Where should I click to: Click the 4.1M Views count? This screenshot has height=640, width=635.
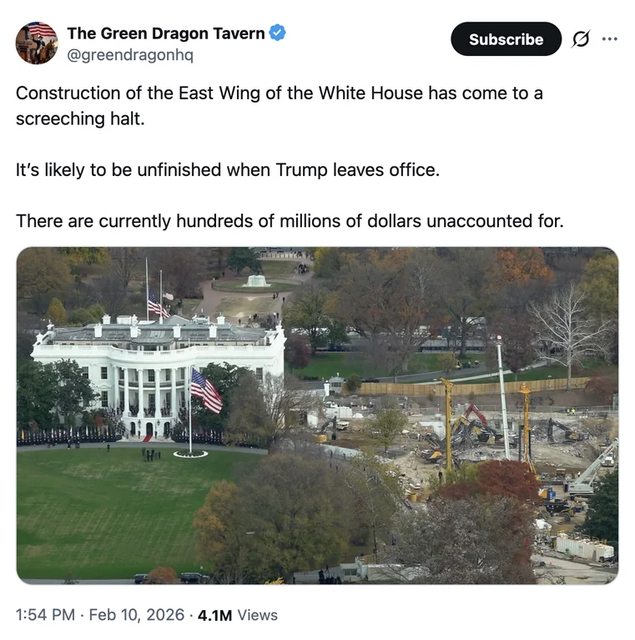tap(216, 614)
